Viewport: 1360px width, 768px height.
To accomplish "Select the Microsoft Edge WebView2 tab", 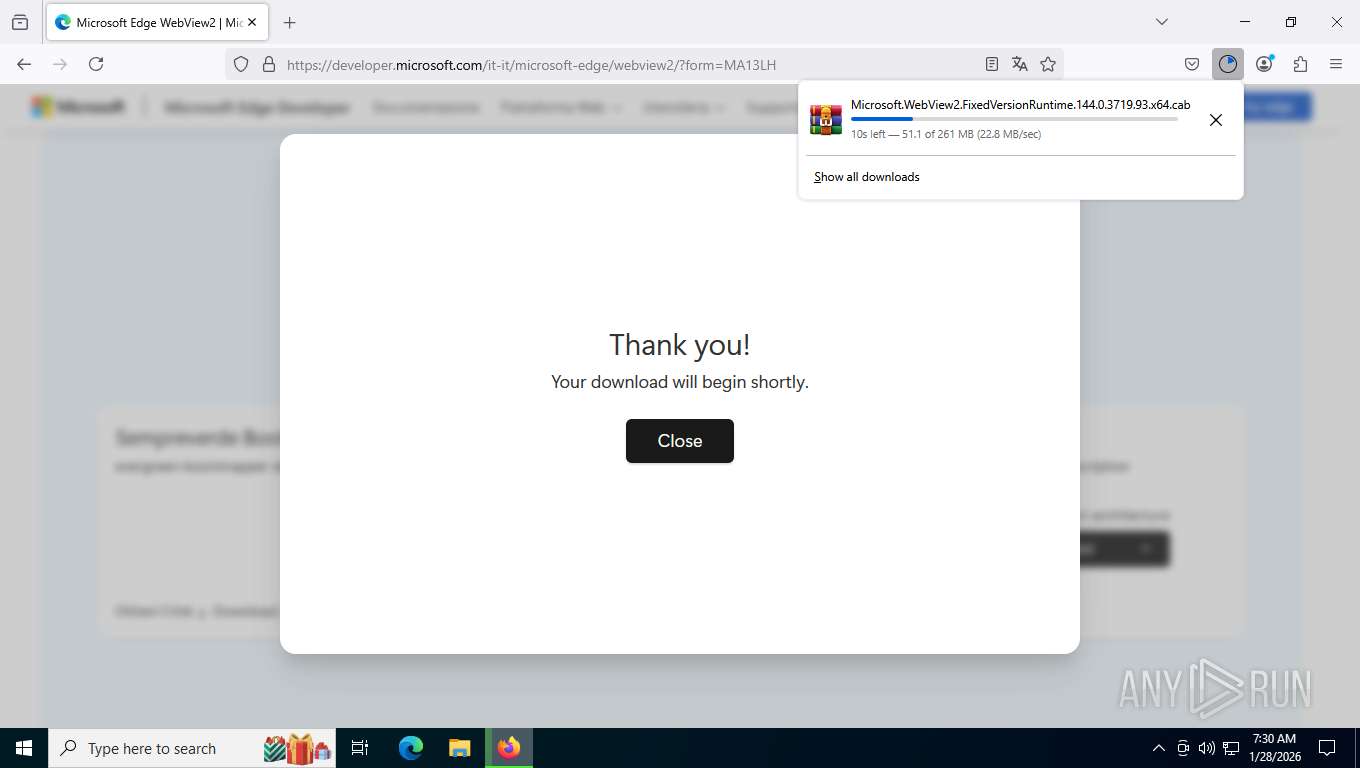I will pyautogui.click(x=156, y=22).
